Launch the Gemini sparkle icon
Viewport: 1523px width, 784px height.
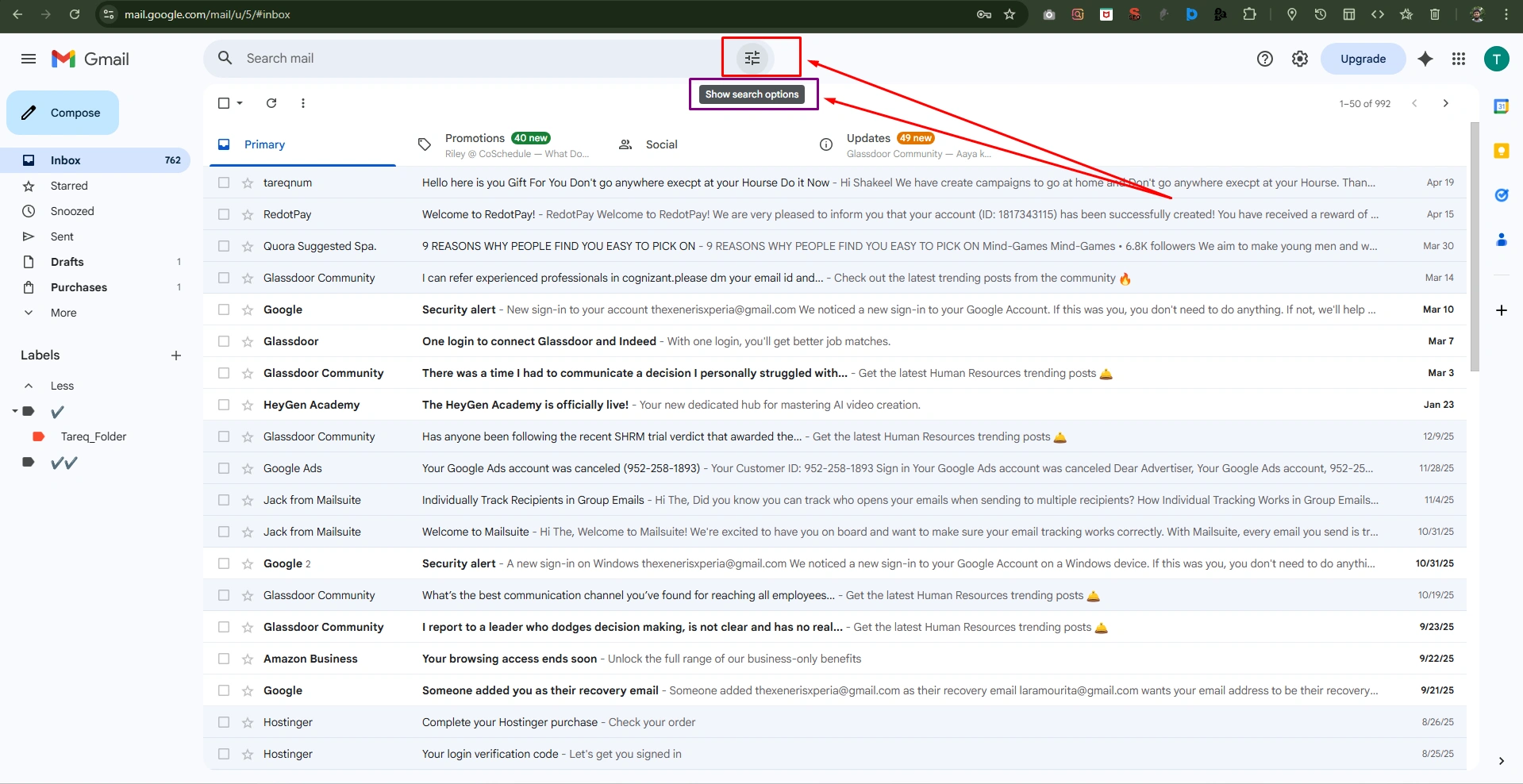[x=1425, y=59]
